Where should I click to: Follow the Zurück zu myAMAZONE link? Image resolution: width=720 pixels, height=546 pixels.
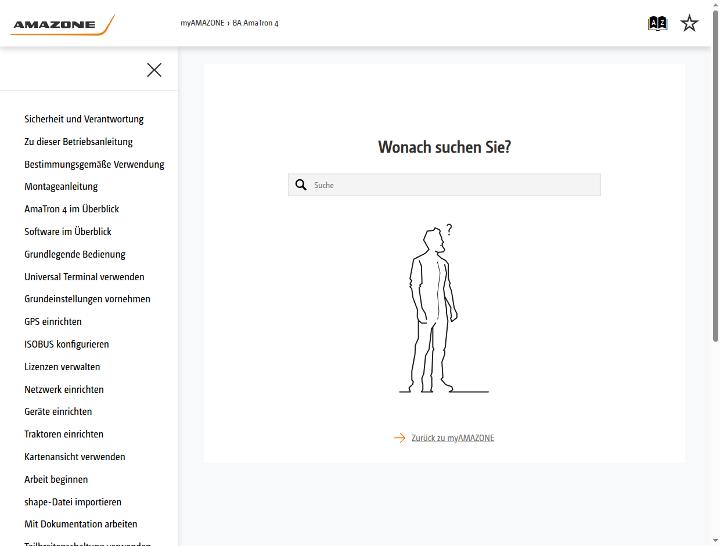(453, 438)
